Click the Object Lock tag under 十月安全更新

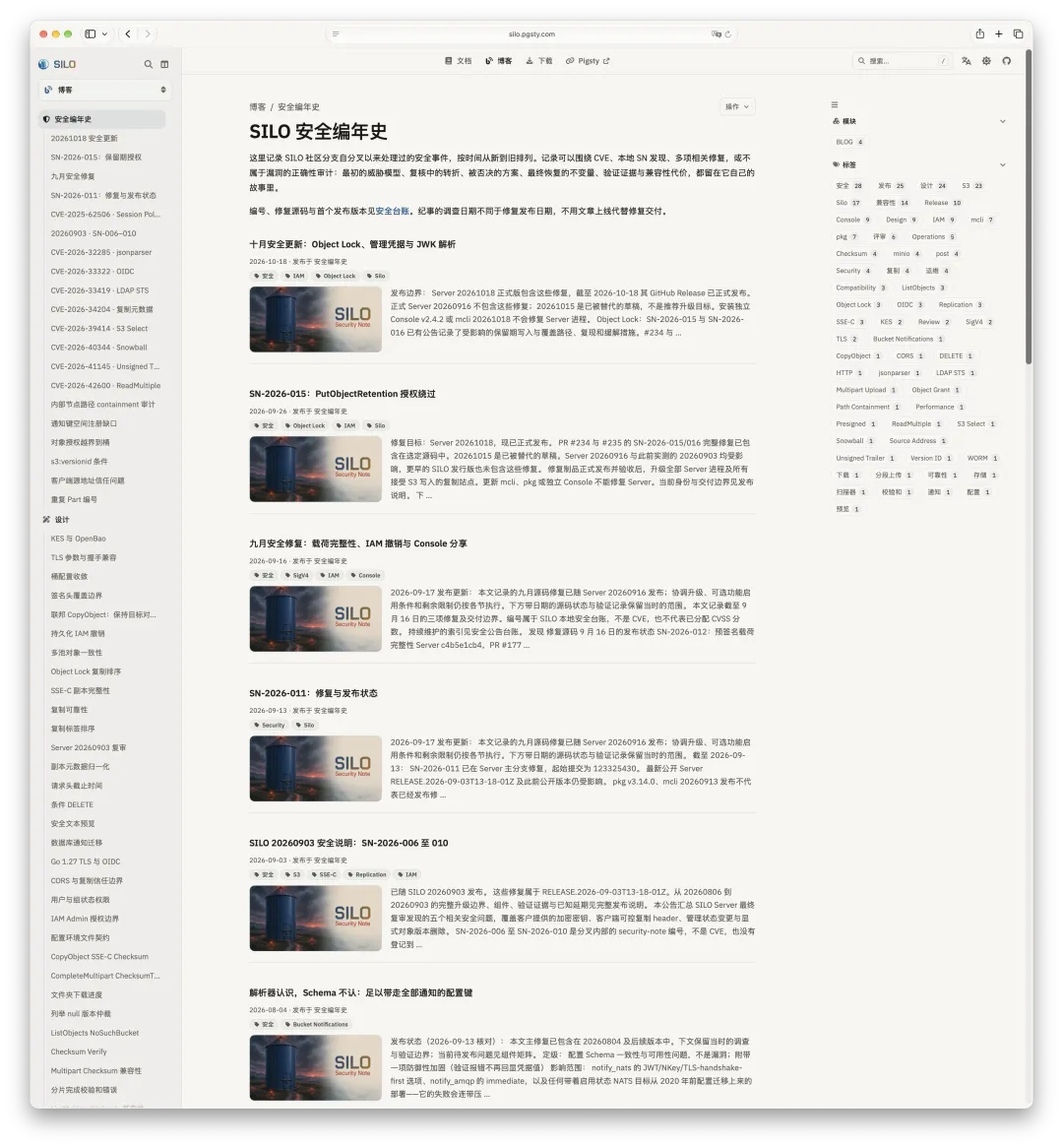pos(336,276)
